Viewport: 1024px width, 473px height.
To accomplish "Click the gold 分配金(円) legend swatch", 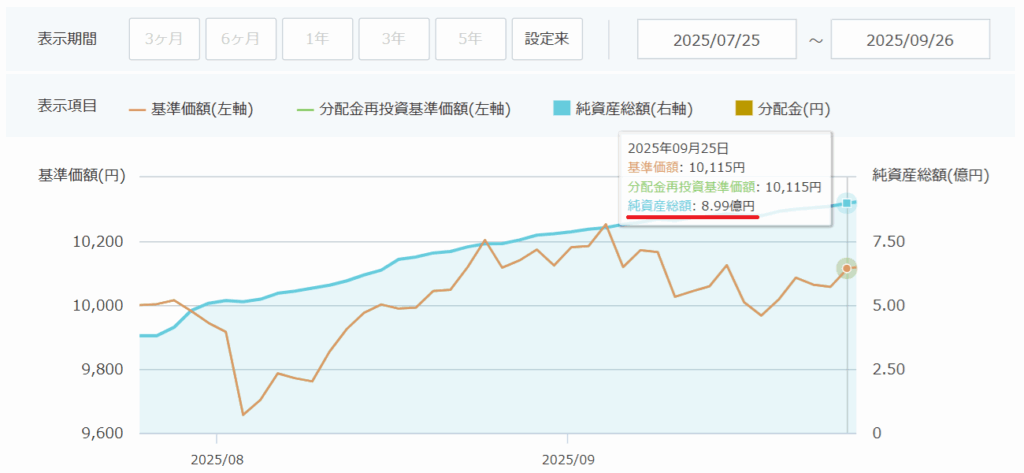I will click(745, 108).
